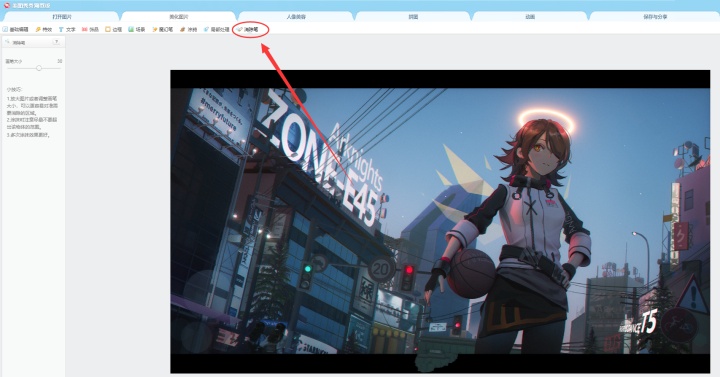Screen dimensions: 720x377
Task: Open the help question-mark button in 消除笔 panel
Action: click(56, 42)
